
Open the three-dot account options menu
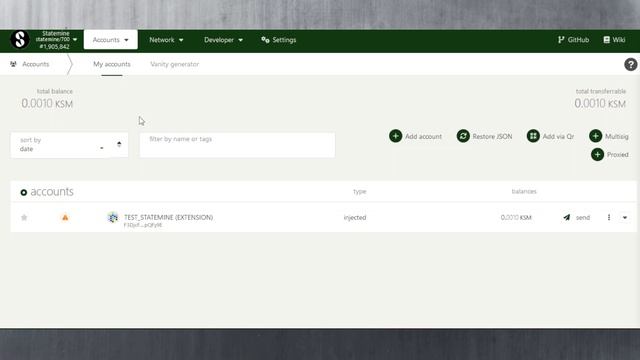click(609, 218)
